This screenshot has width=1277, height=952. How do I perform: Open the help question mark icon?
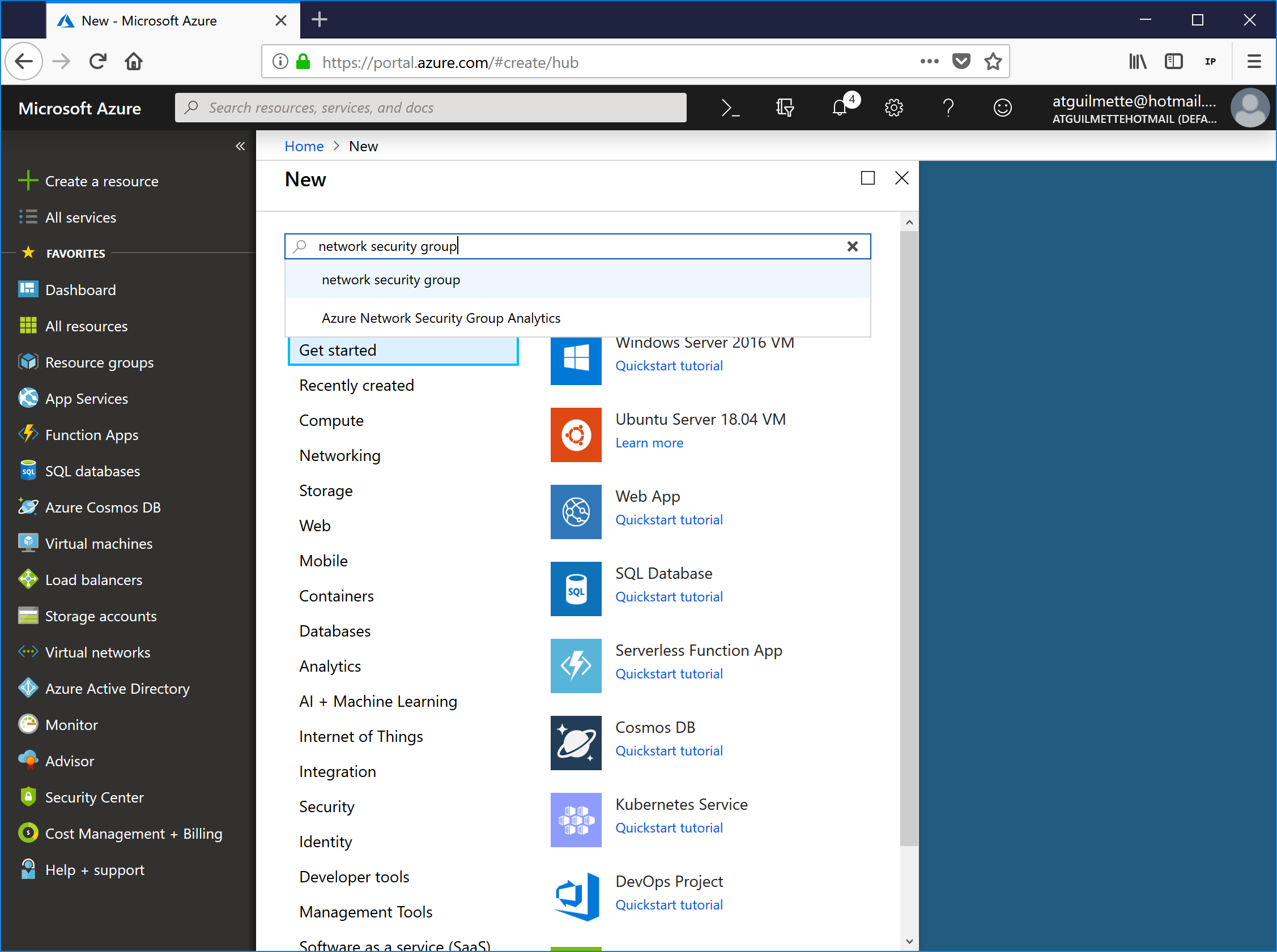coord(948,108)
